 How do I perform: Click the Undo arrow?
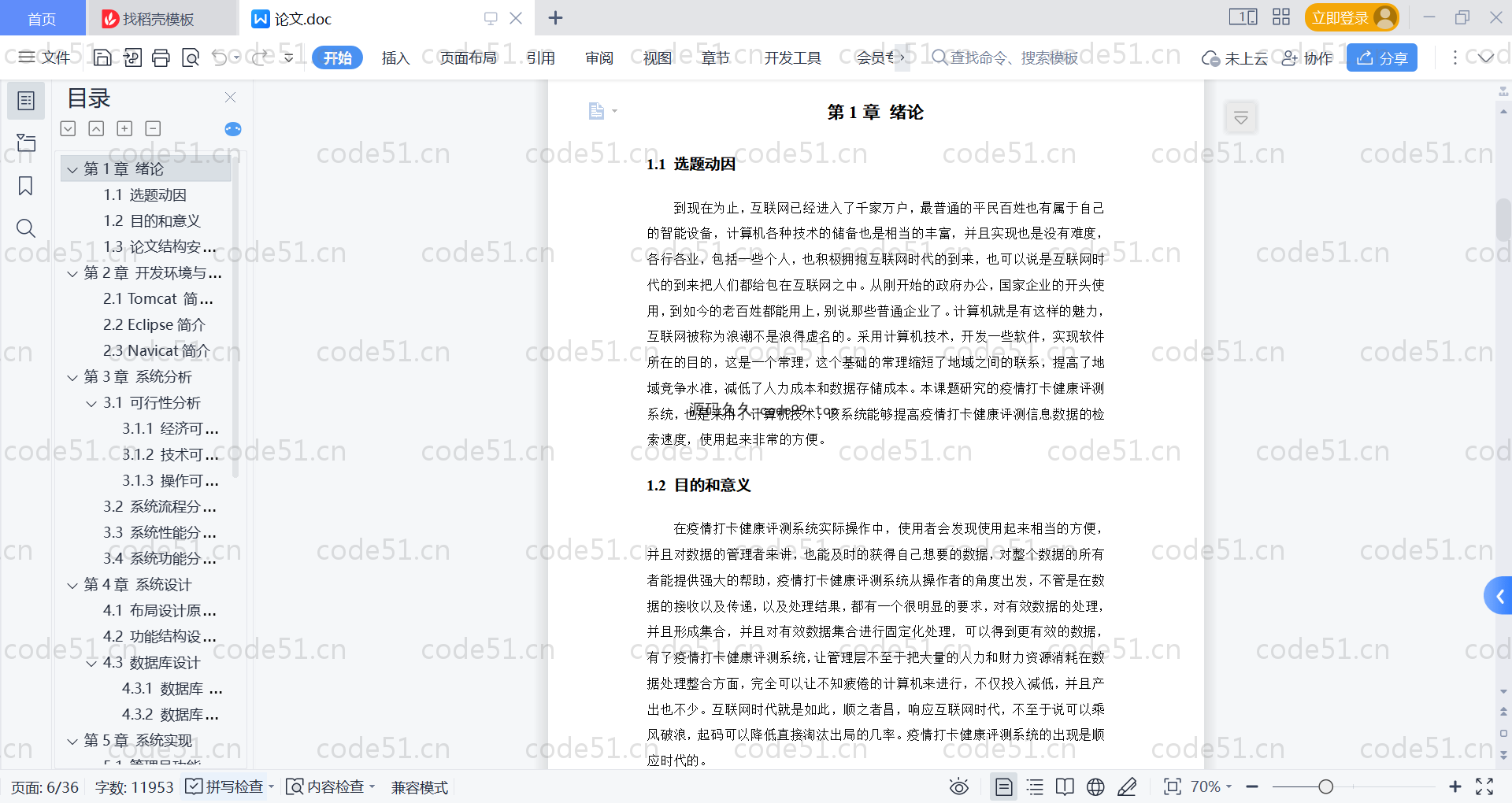(x=220, y=57)
